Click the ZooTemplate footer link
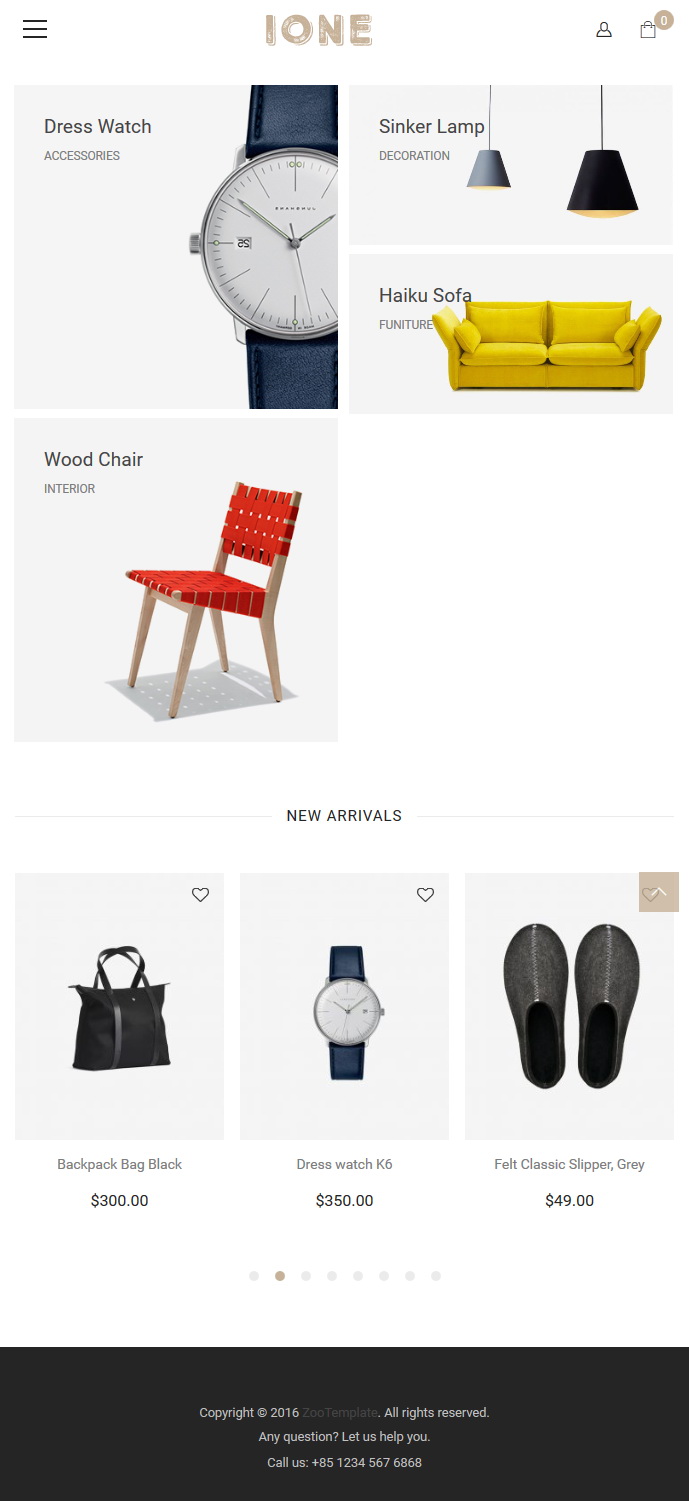 tap(340, 1413)
